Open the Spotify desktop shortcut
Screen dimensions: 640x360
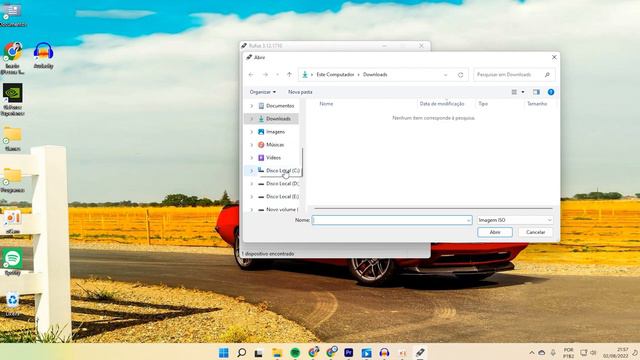tap(13, 262)
